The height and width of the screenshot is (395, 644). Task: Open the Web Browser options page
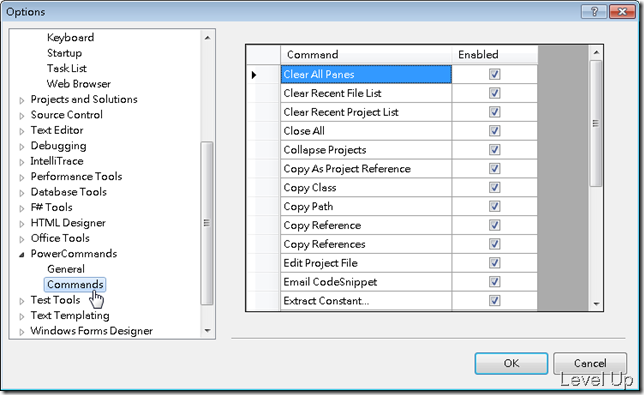[78, 84]
